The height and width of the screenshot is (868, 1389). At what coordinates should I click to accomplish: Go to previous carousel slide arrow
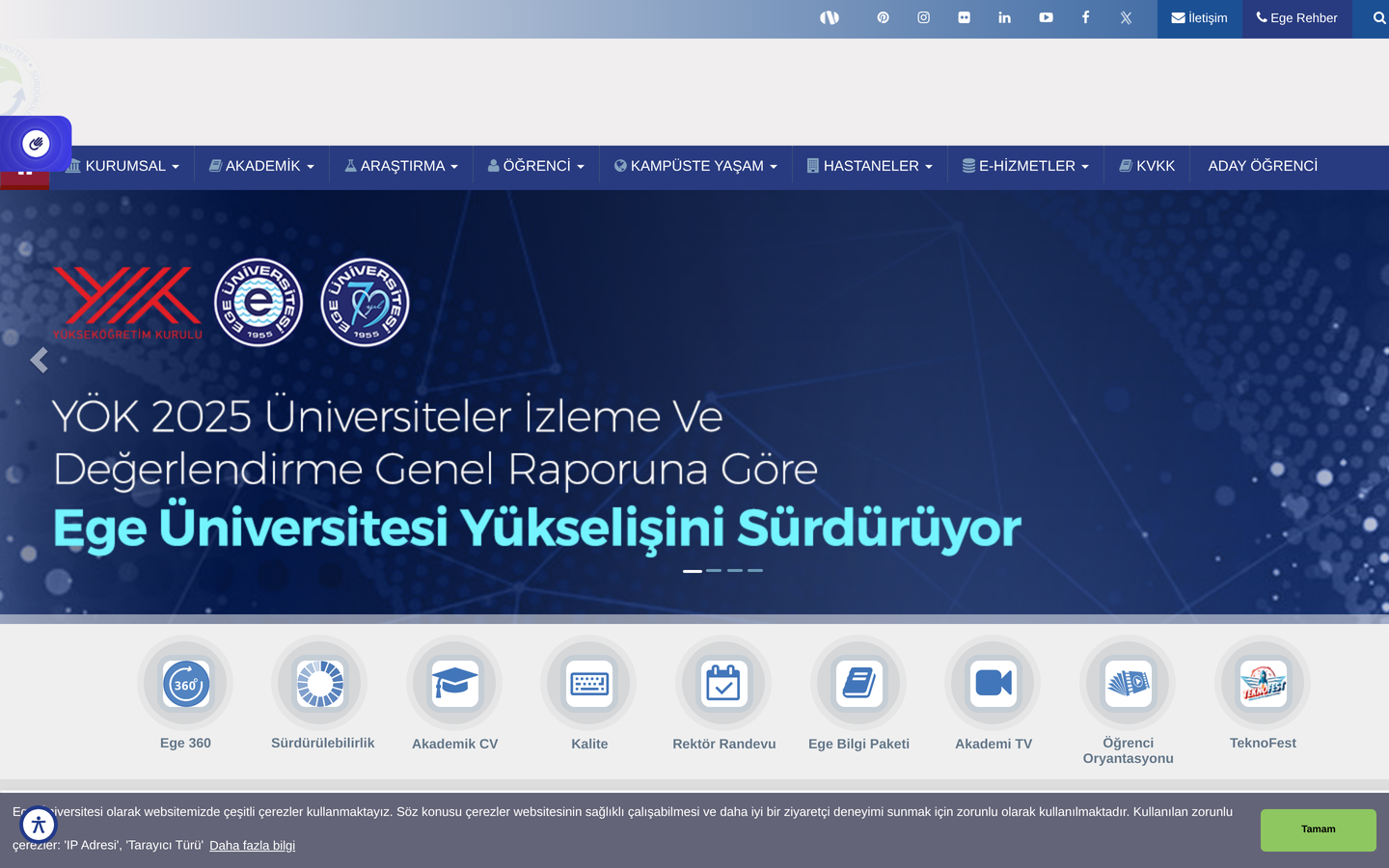tap(39, 360)
